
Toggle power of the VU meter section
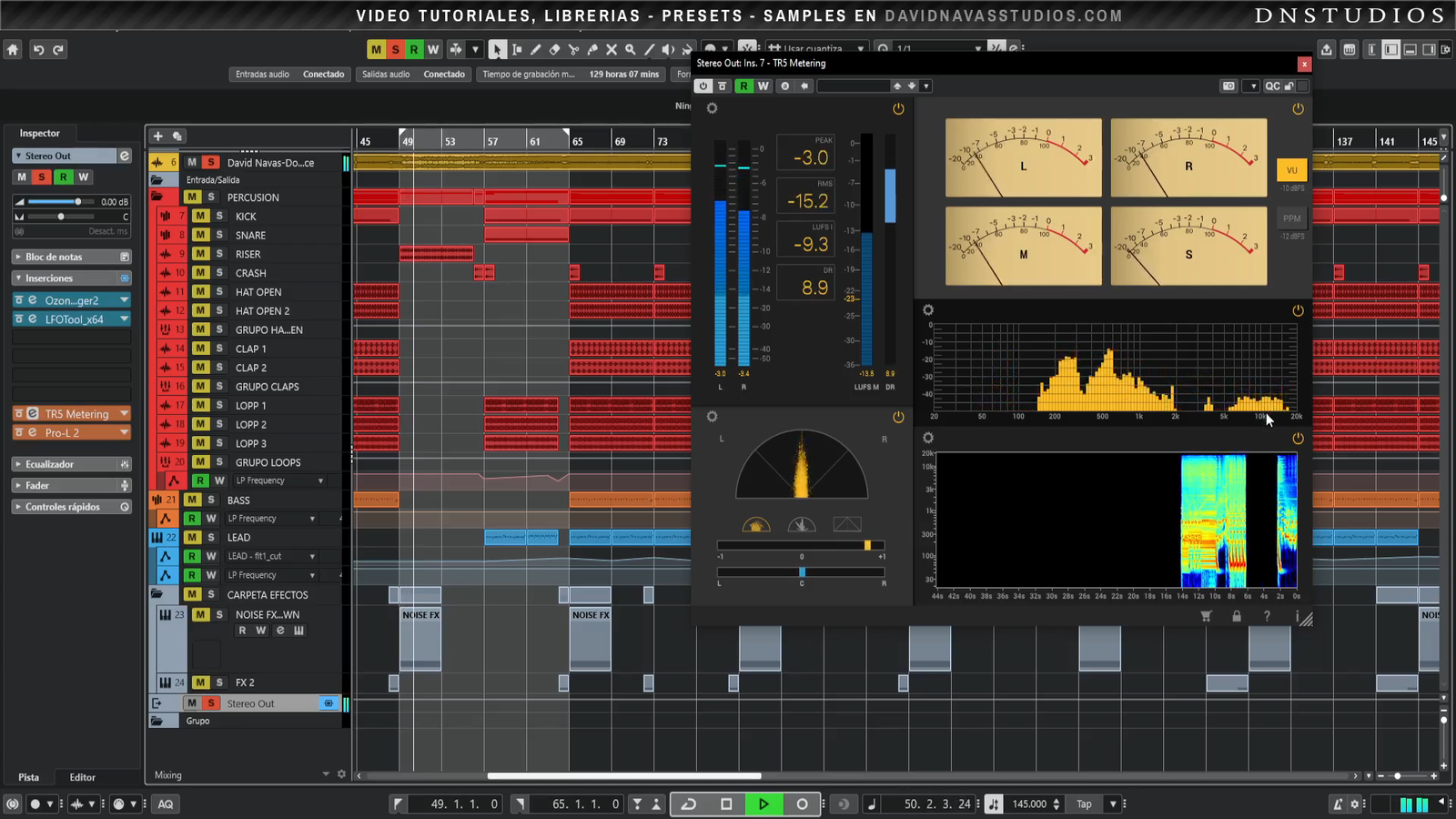(1298, 109)
